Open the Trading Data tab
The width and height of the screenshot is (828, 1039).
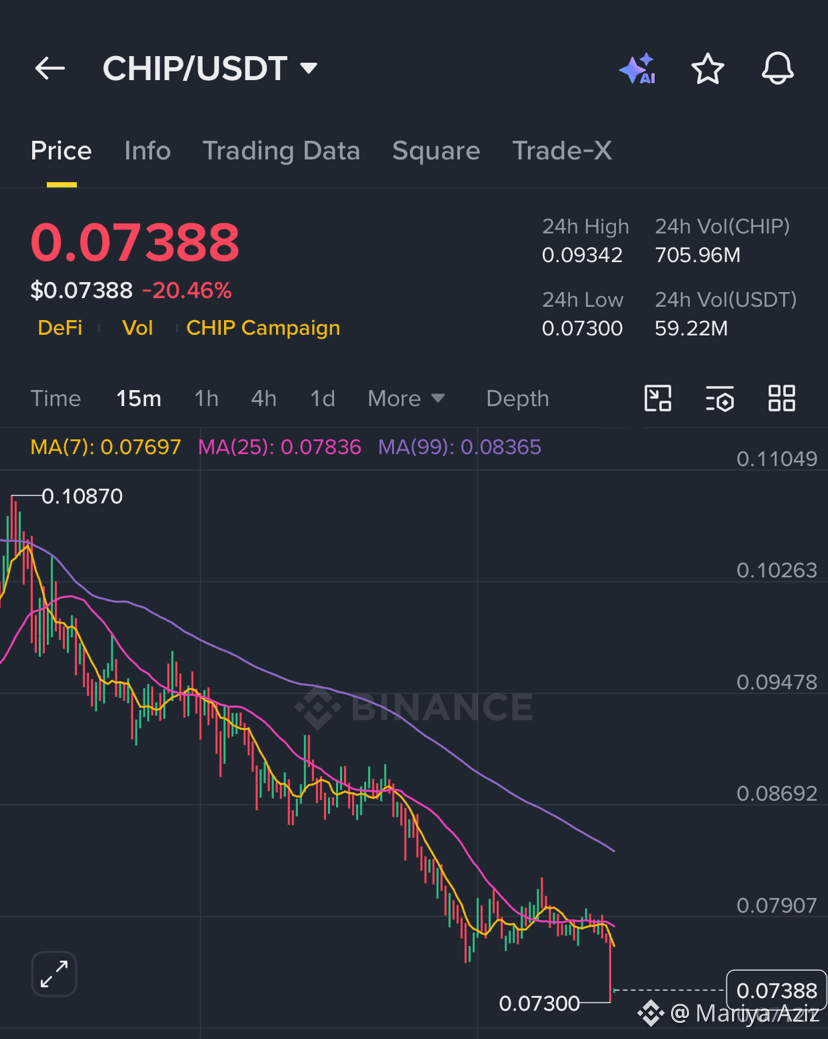281,151
